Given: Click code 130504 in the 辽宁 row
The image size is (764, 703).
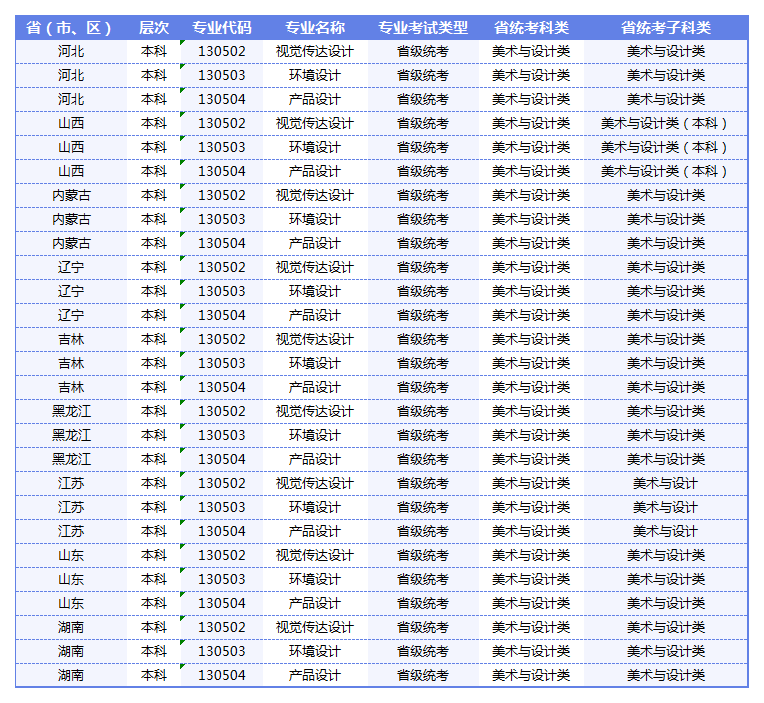Looking at the screenshot, I should [221, 315].
